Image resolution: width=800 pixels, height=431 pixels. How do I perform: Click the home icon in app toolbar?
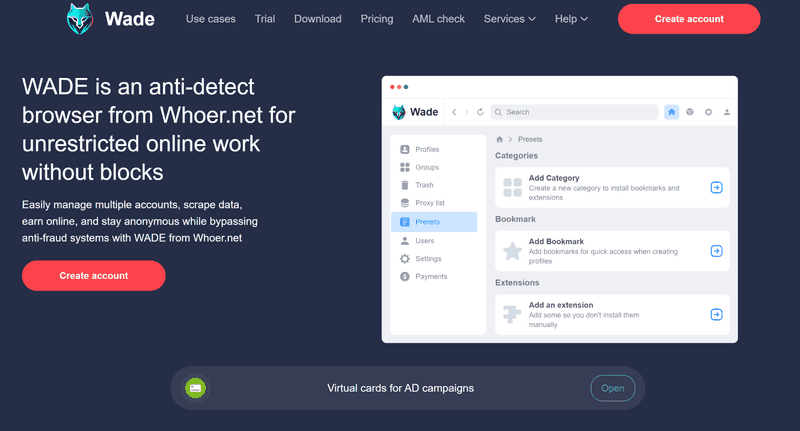[x=671, y=112]
